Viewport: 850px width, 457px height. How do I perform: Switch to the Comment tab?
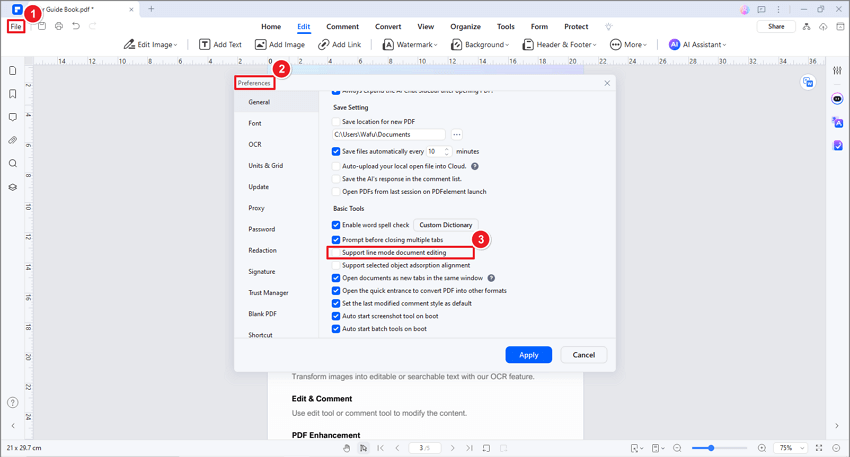342,27
